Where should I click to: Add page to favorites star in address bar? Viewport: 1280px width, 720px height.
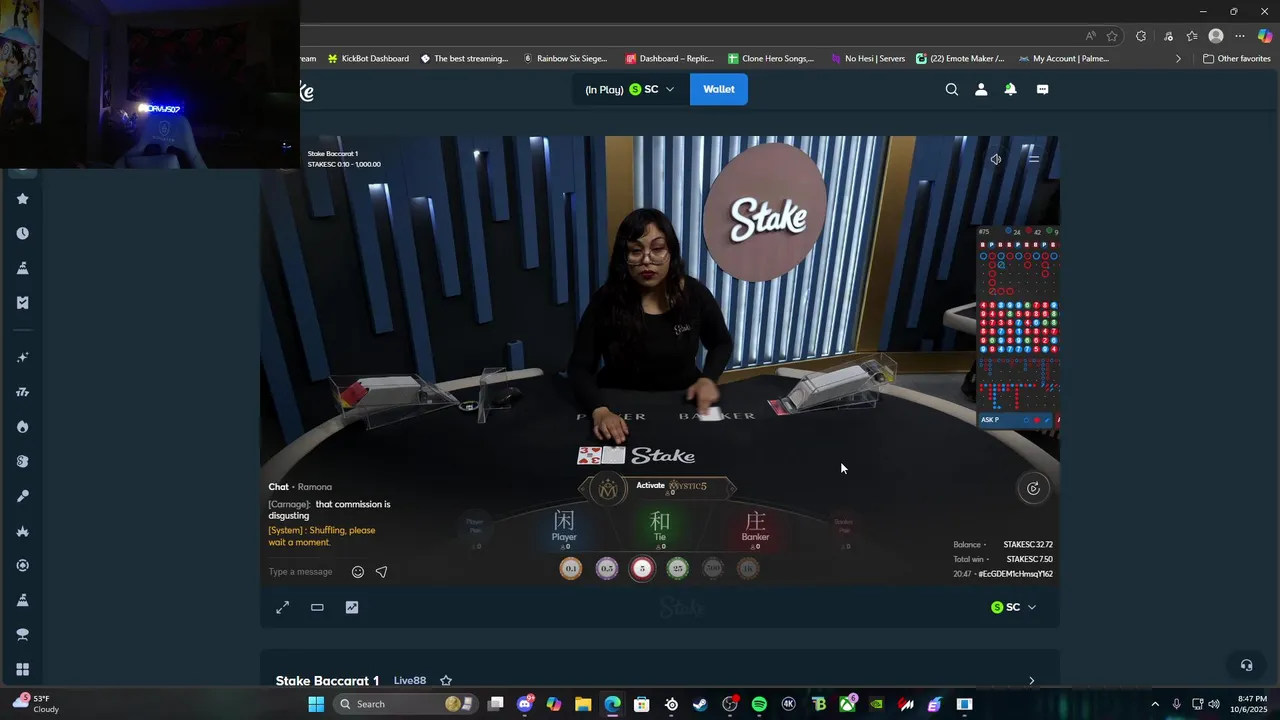pyautogui.click(x=1112, y=36)
